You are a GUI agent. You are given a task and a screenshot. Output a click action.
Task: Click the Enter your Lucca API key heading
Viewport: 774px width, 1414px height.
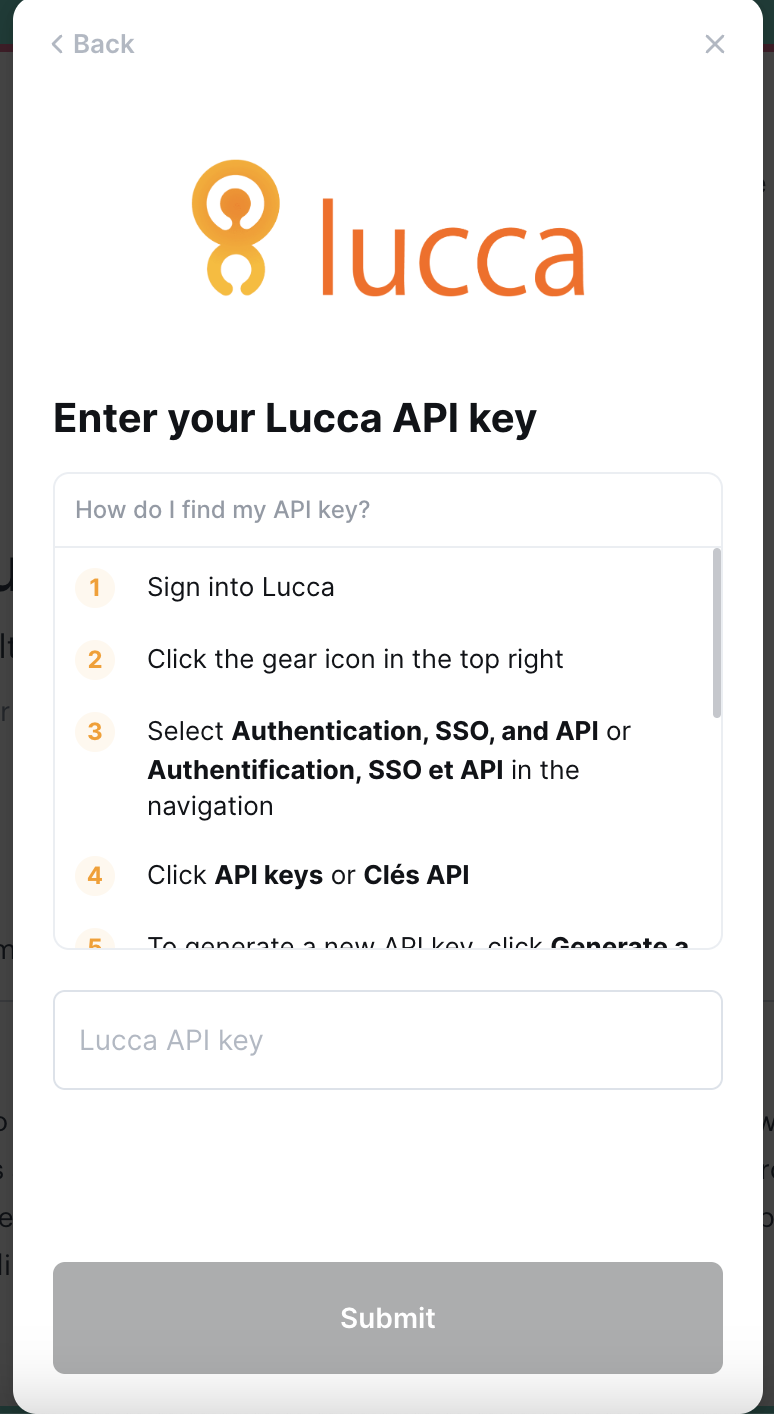[x=295, y=418]
